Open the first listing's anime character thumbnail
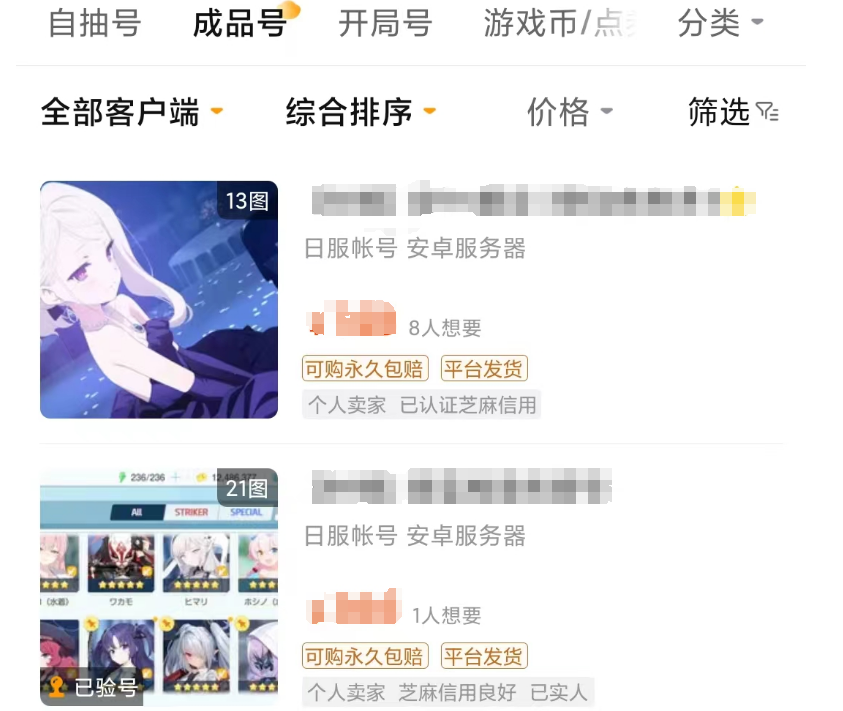Screen dimensions: 843x711 tap(159, 300)
